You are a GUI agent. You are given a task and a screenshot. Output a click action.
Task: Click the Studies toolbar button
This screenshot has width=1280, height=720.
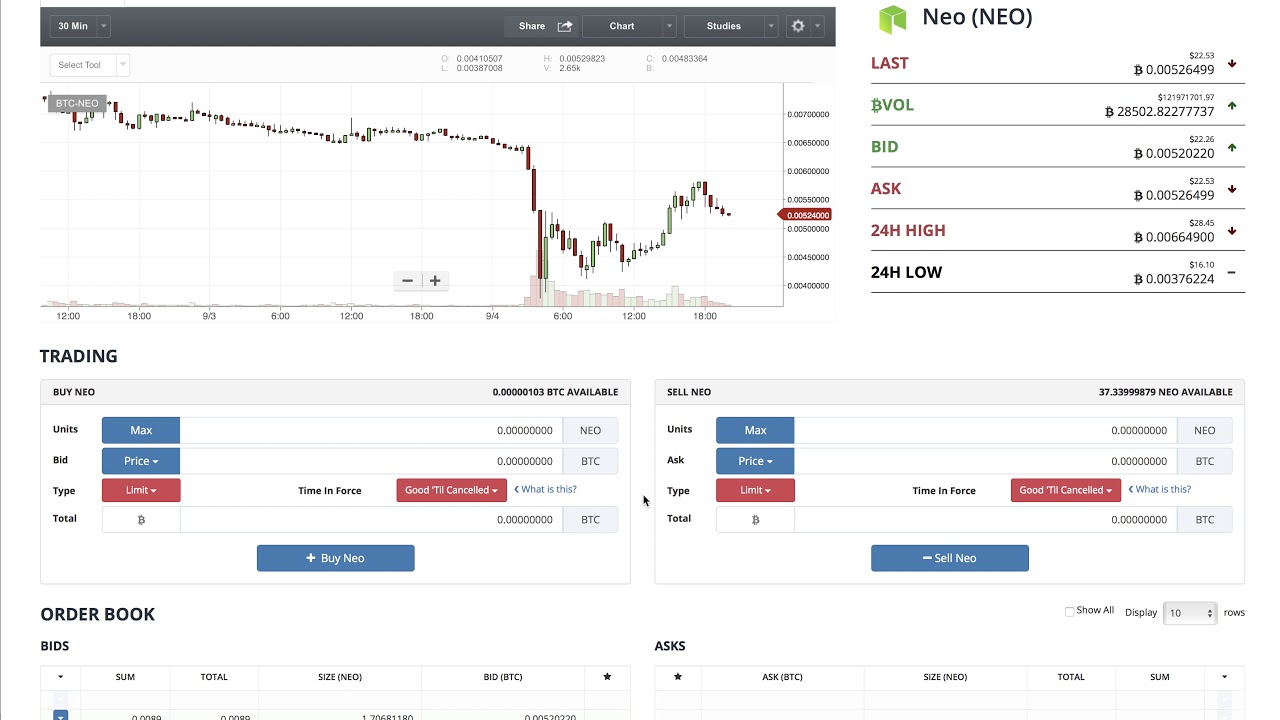[x=724, y=26]
